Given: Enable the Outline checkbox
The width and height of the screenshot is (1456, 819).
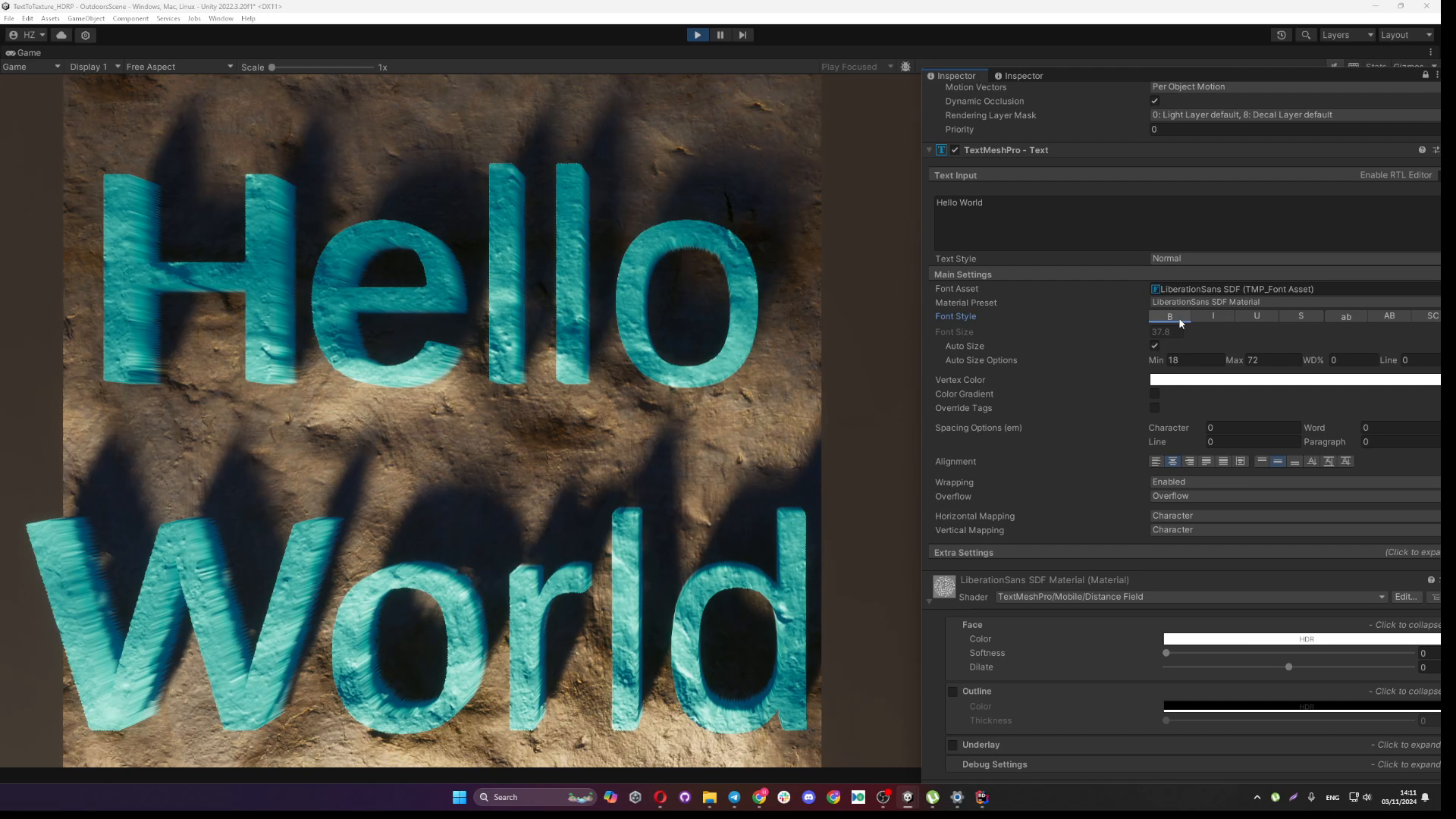Looking at the screenshot, I should [x=952, y=692].
